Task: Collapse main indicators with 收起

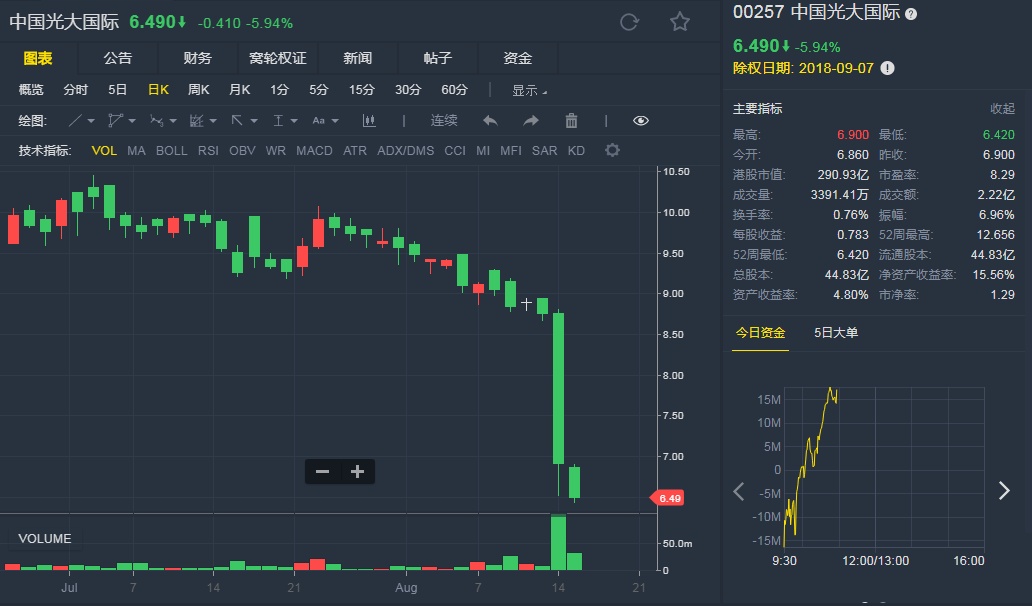Action: click(1002, 109)
